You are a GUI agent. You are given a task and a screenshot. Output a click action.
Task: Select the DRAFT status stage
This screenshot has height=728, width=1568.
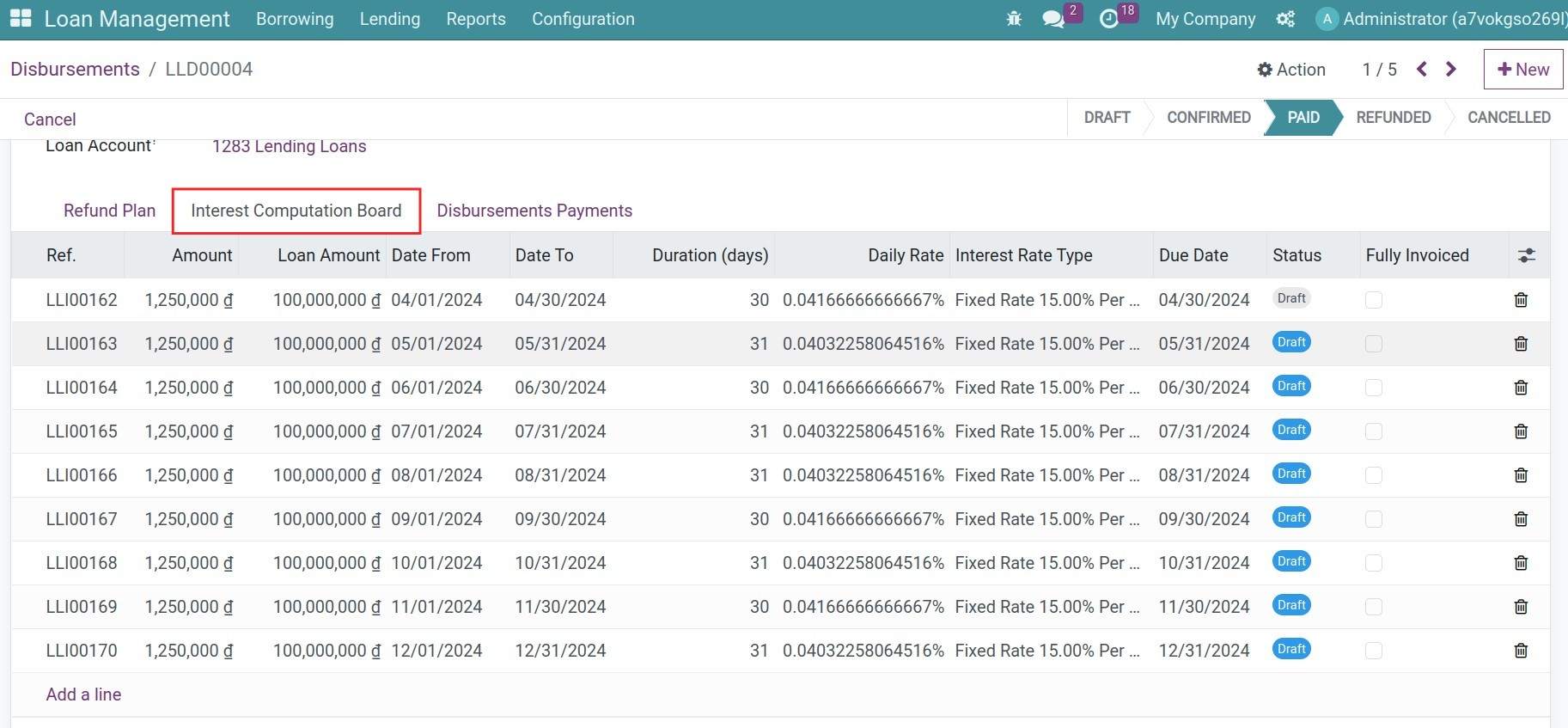1107,118
